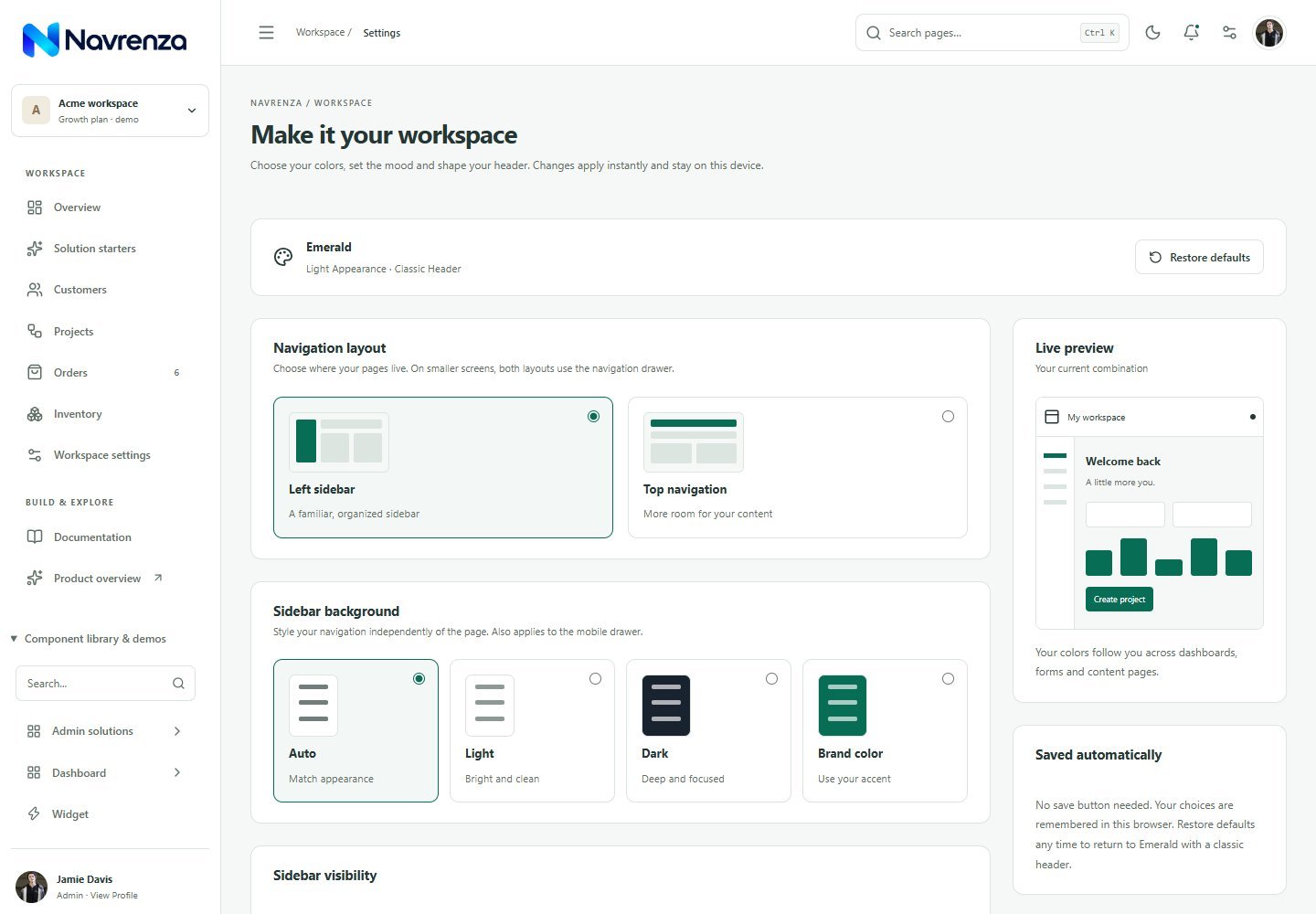Click the Widget lightning icon
Viewport: 1316px width, 914px height.
click(34, 813)
